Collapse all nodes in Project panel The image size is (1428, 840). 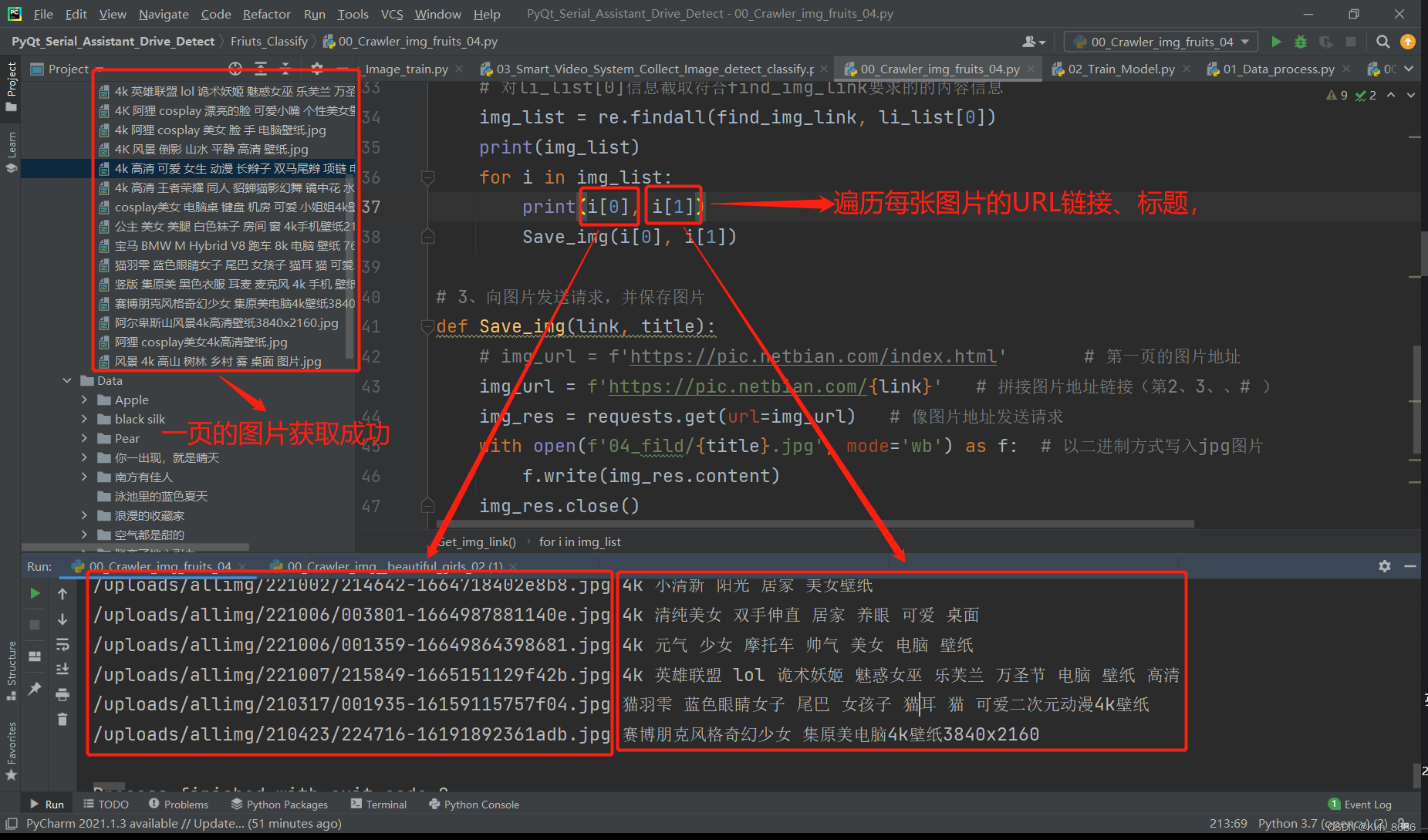[x=285, y=69]
